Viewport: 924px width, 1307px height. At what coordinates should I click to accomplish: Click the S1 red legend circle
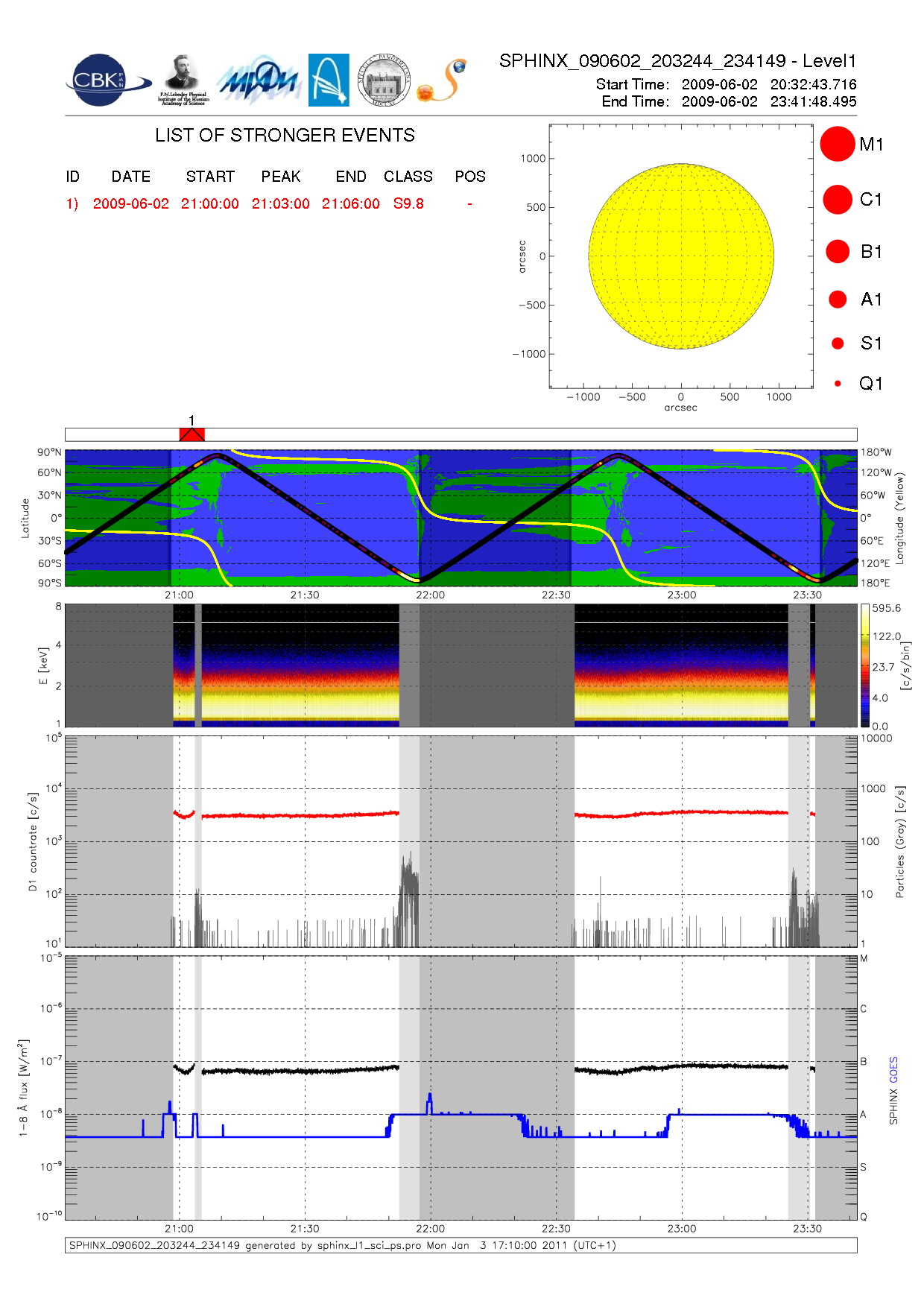(x=838, y=344)
